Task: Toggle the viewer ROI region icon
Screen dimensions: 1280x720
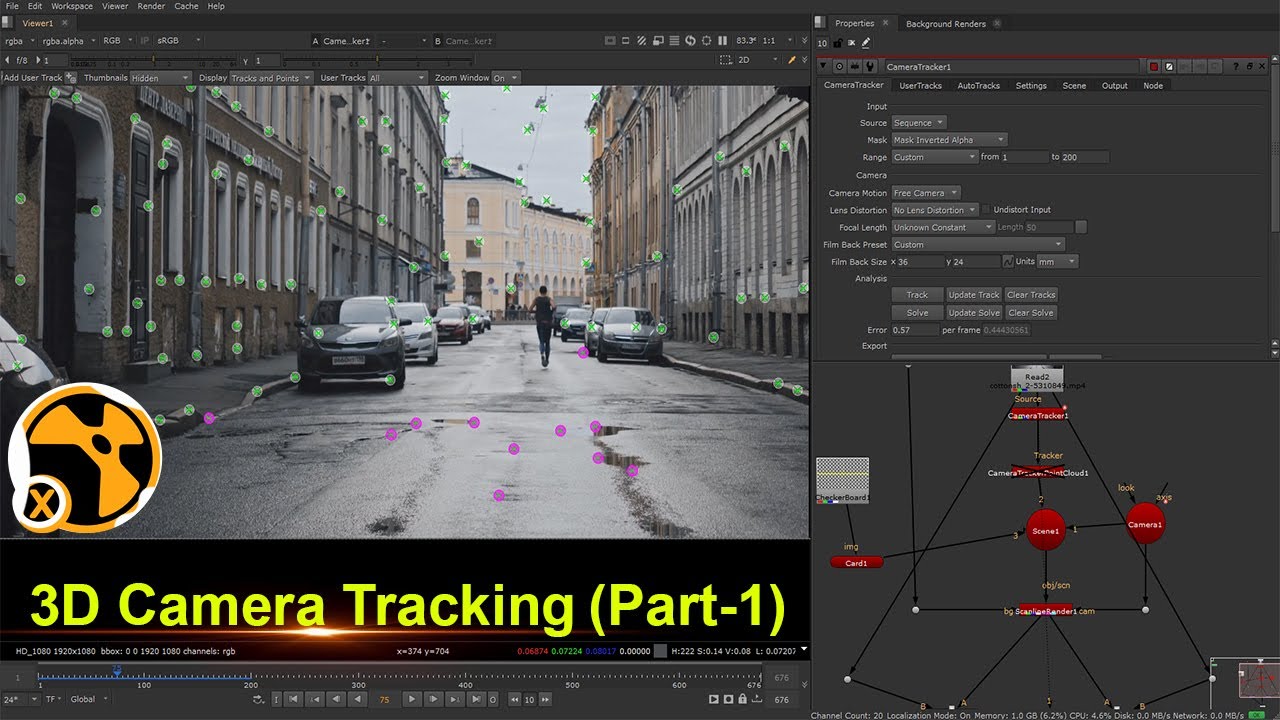Action: point(707,41)
